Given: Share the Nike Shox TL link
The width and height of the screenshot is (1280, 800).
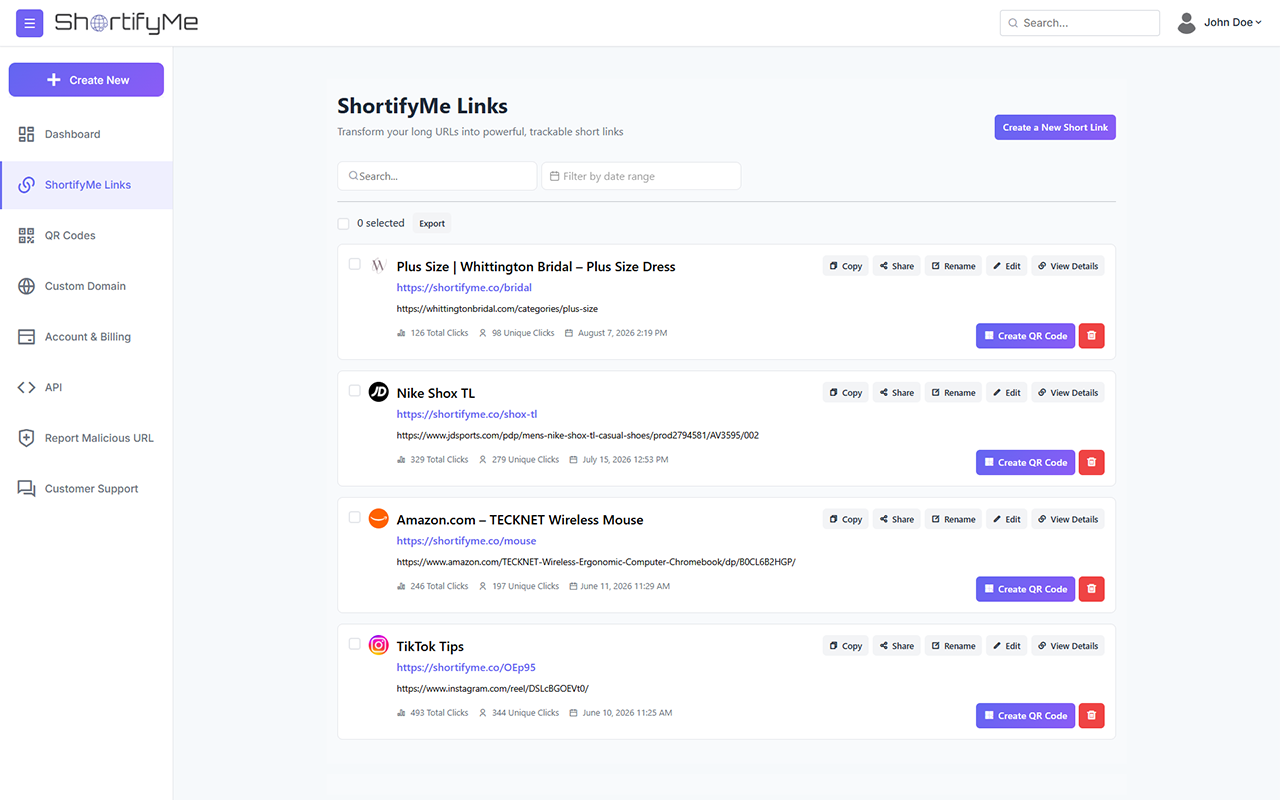Looking at the screenshot, I should (x=897, y=393).
